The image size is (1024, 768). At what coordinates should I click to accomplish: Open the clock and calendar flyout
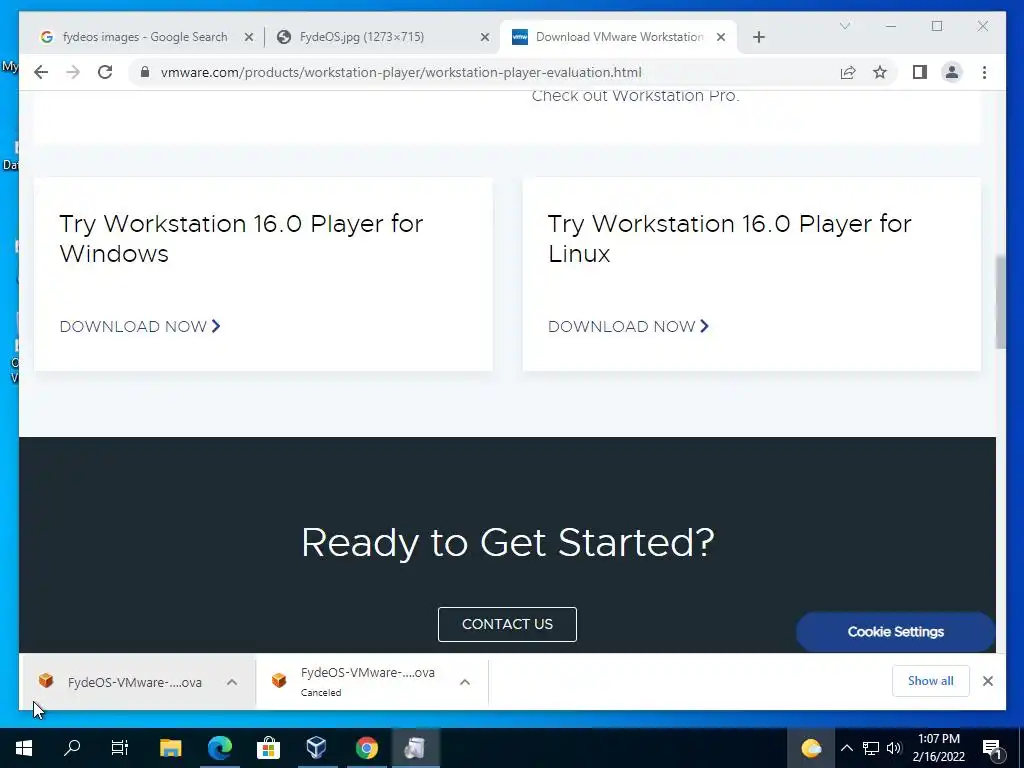pyautogui.click(x=938, y=748)
